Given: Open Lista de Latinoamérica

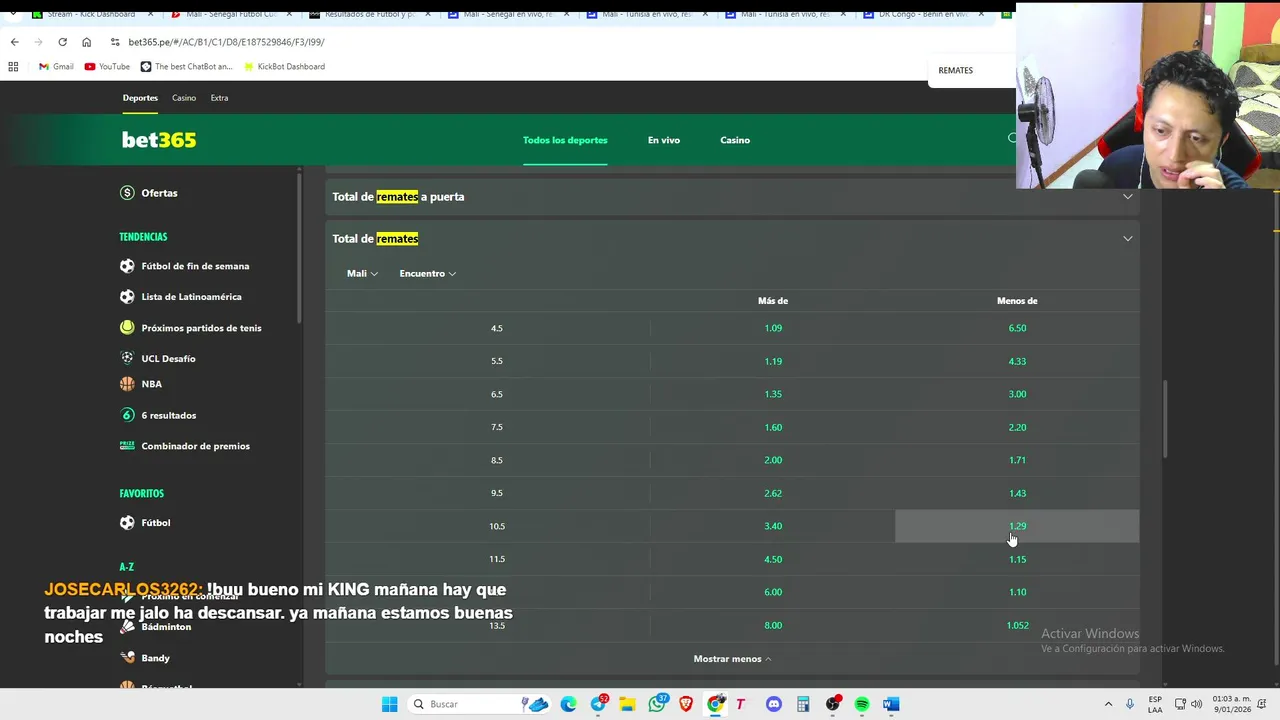Looking at the screenshot, I should (x=180, y=297).
